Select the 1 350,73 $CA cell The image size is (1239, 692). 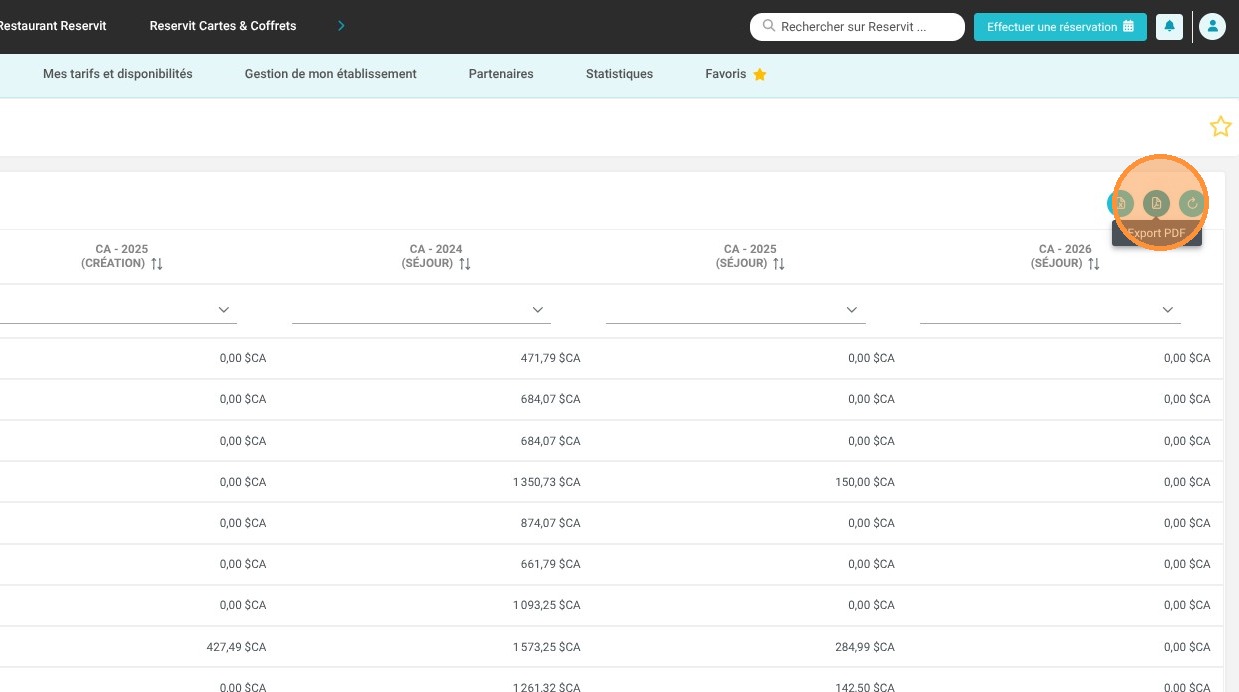coord(546,482)
